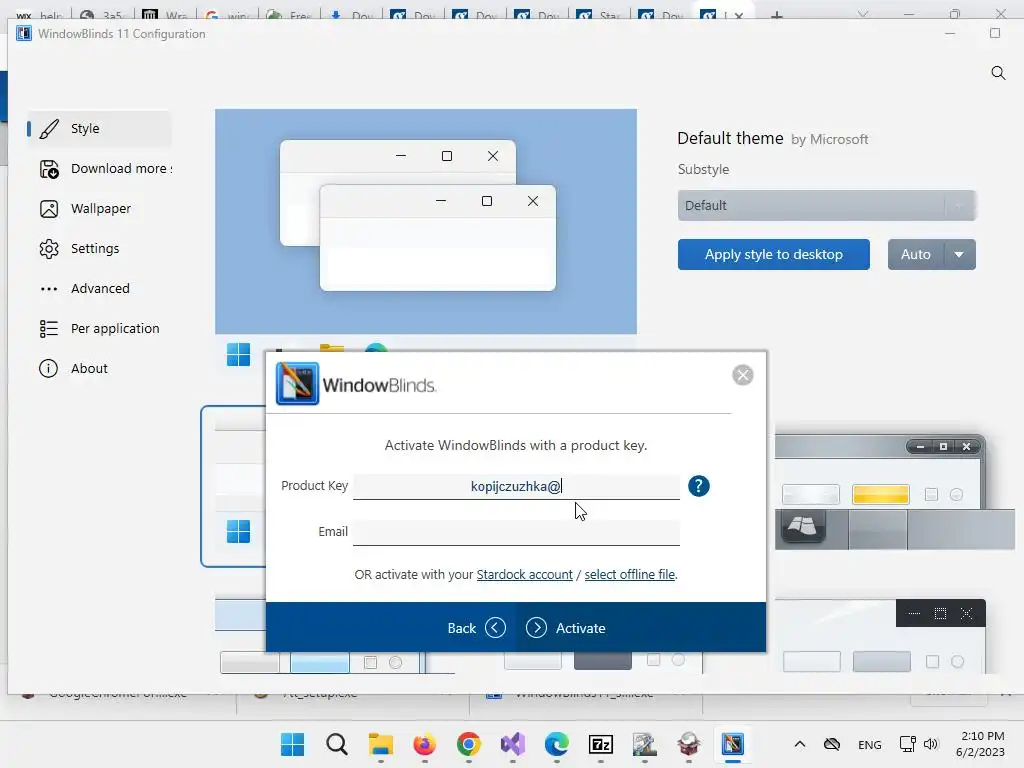The image size is (1024, 768).
Task: Click the network tray icon
Action: 907,744
